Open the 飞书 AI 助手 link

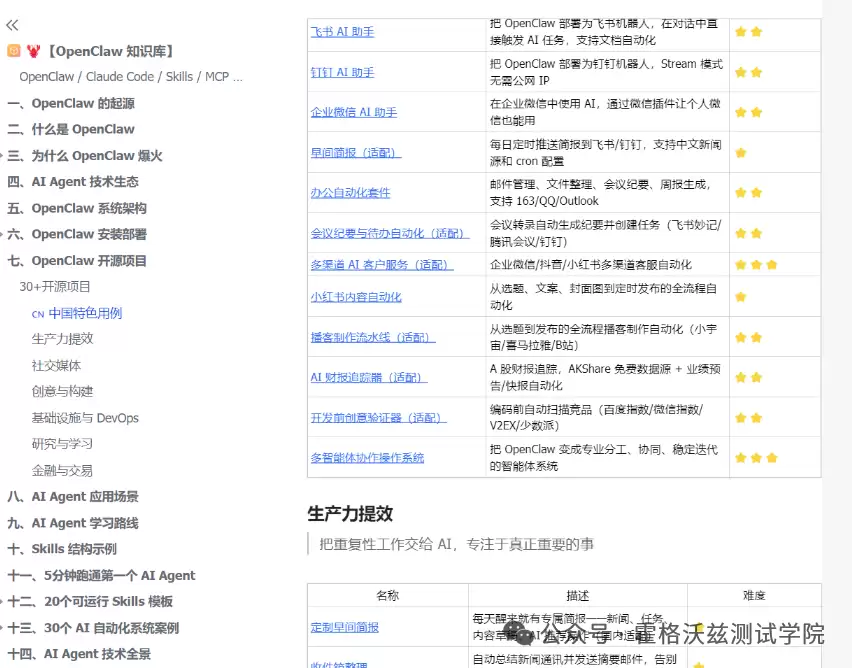pos(343,32)
